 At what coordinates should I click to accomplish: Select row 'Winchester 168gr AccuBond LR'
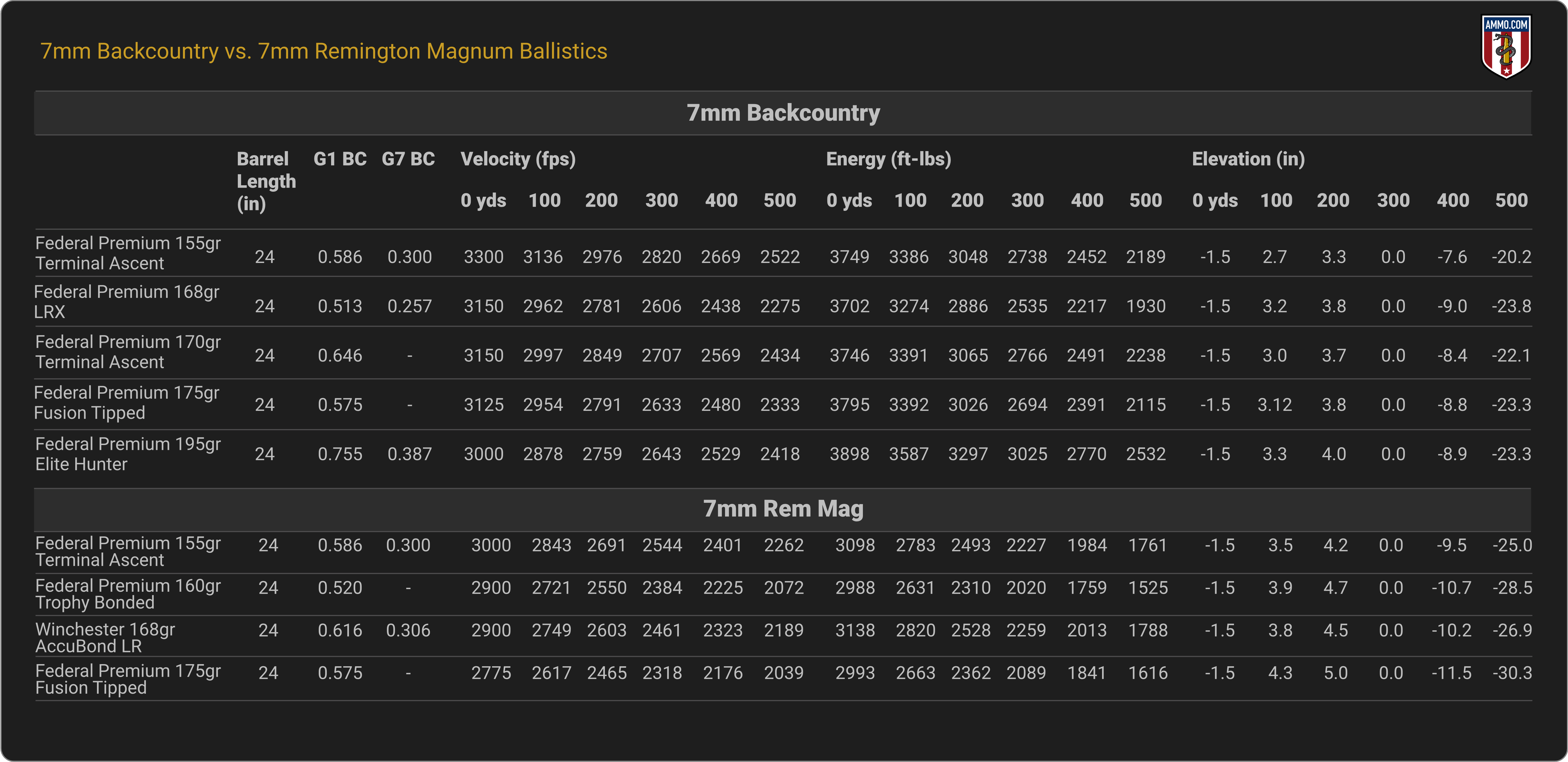tap(783, 636)
